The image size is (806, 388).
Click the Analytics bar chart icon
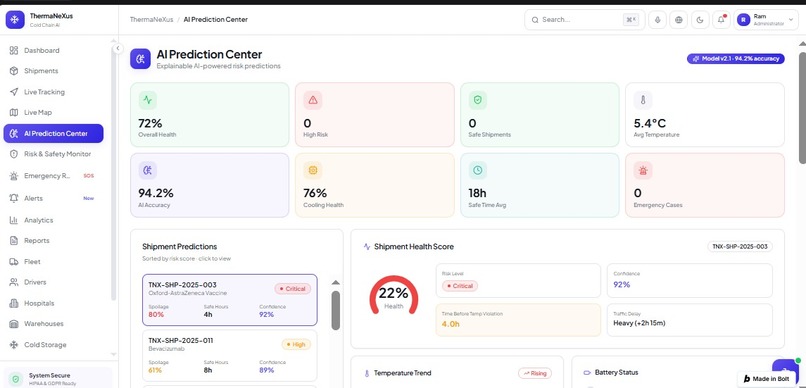(x=14, y=220)
